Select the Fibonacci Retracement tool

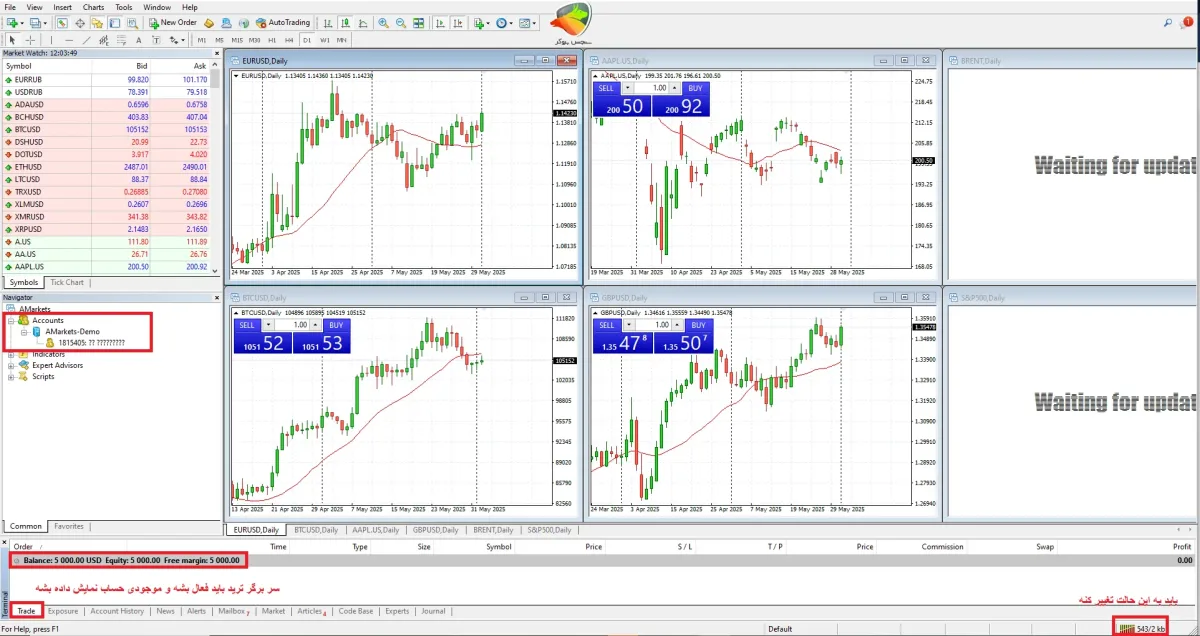point(121,40)
